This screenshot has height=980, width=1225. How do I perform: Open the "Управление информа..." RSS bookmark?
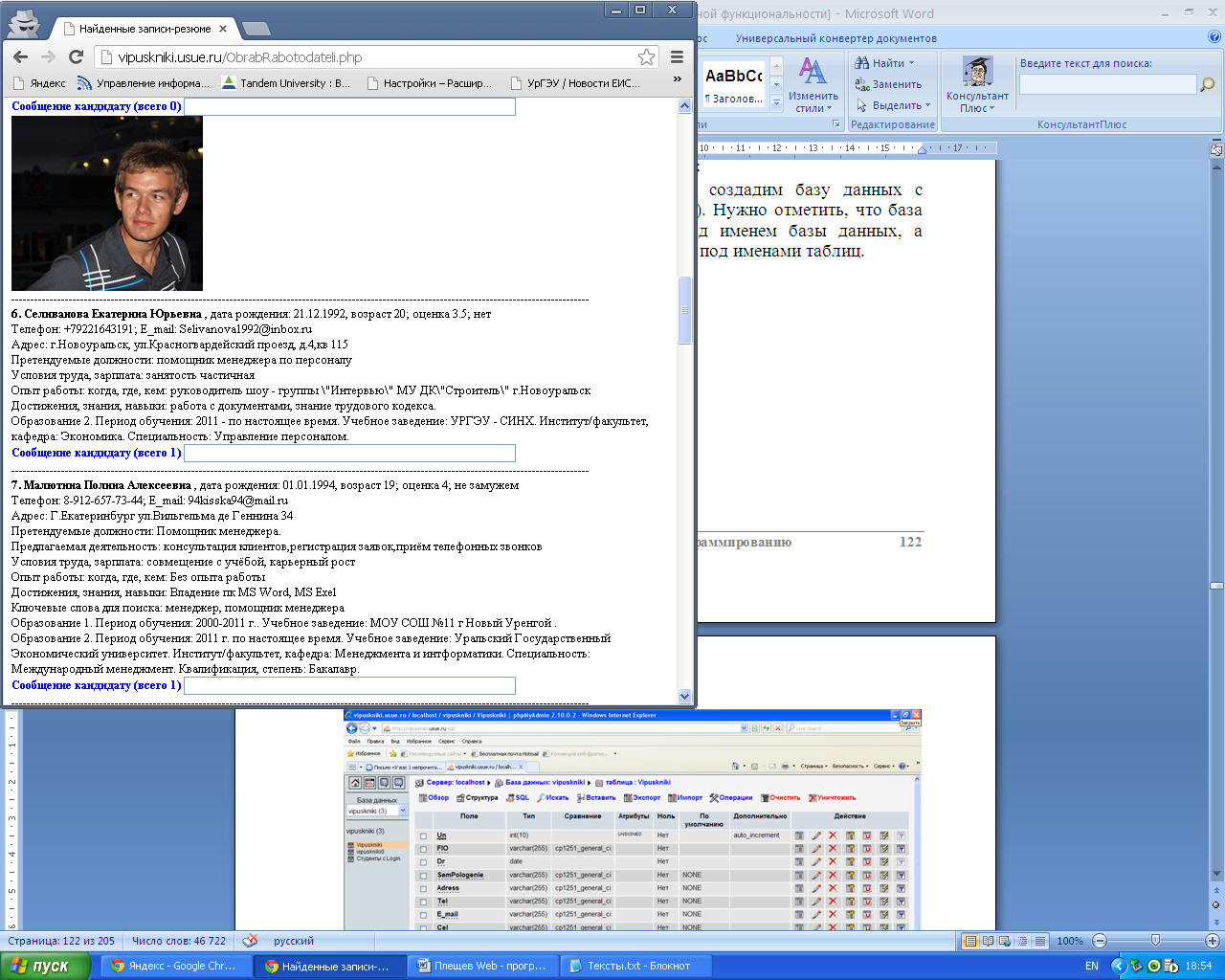click(144, 83)
